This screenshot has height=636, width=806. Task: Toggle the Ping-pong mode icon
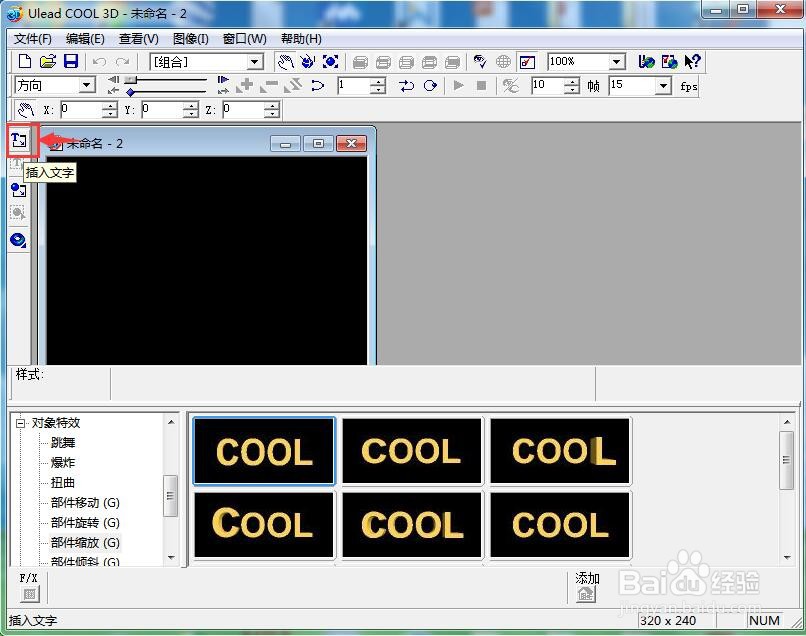coord(406,85)
